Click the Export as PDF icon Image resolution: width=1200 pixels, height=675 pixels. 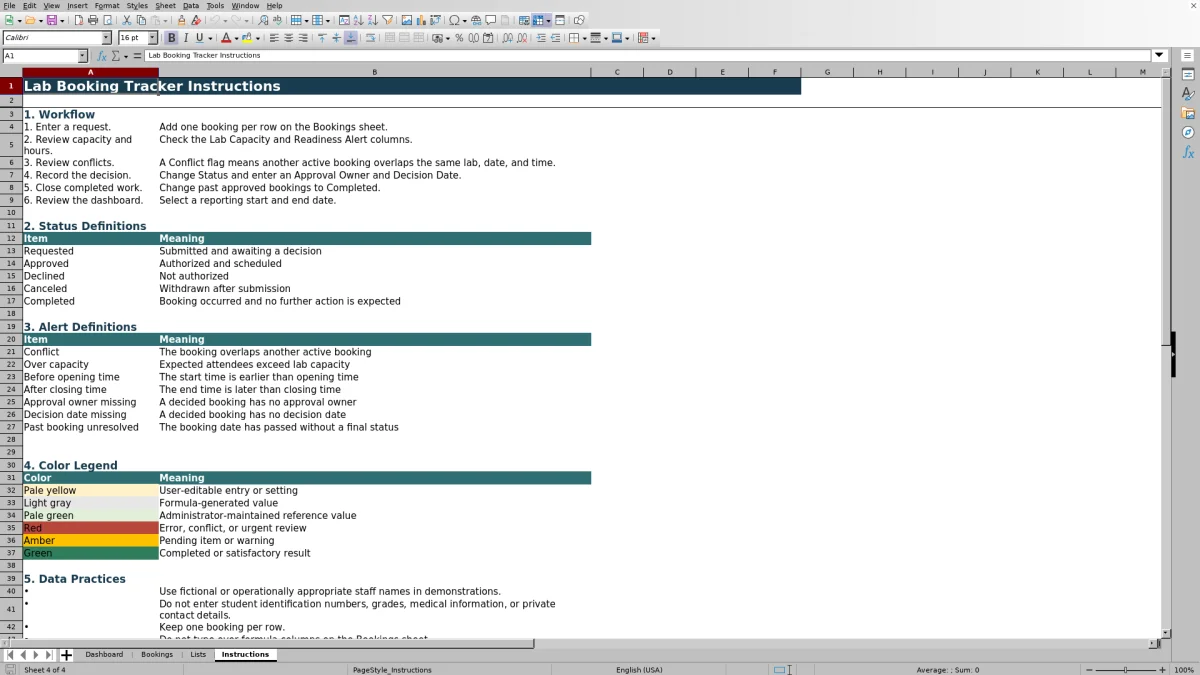[x=78, y=20]
